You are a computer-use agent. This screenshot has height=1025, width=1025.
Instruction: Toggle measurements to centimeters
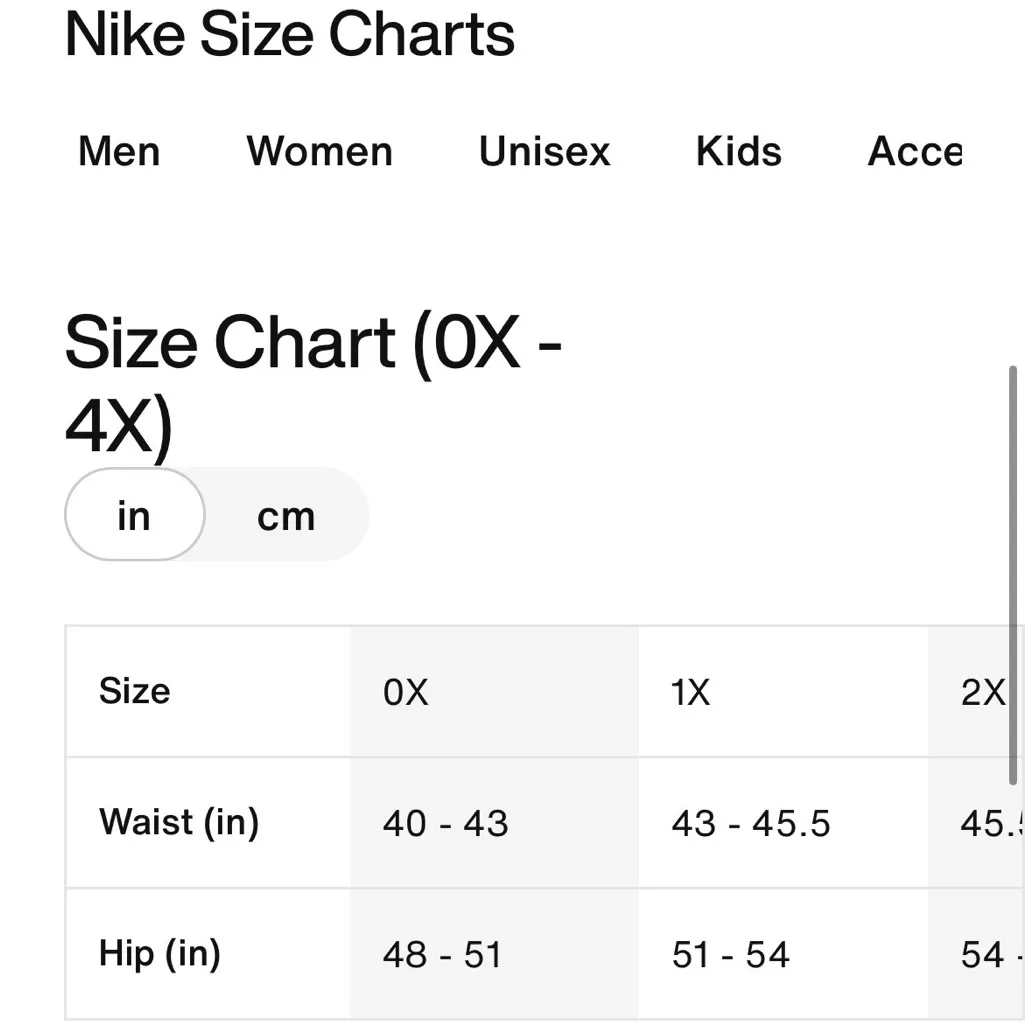coord(285,514)
